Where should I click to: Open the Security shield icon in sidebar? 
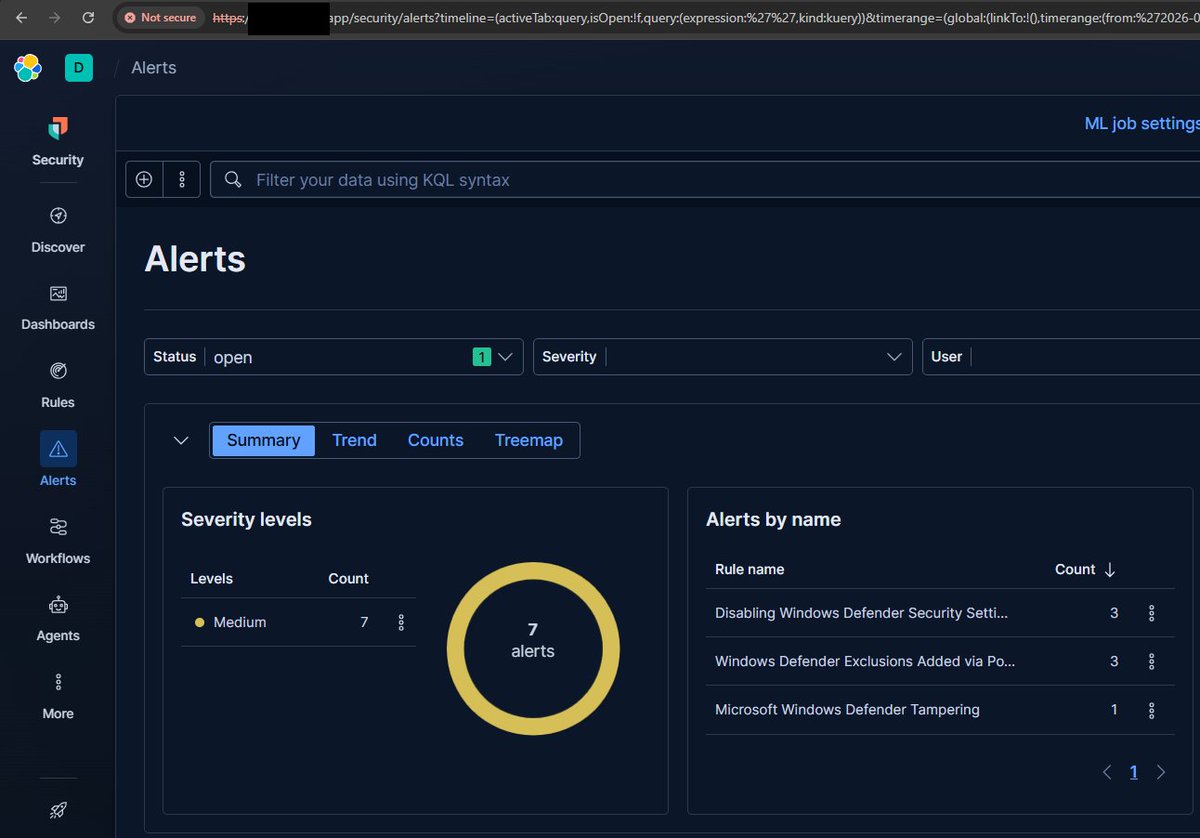coord(58,128)
